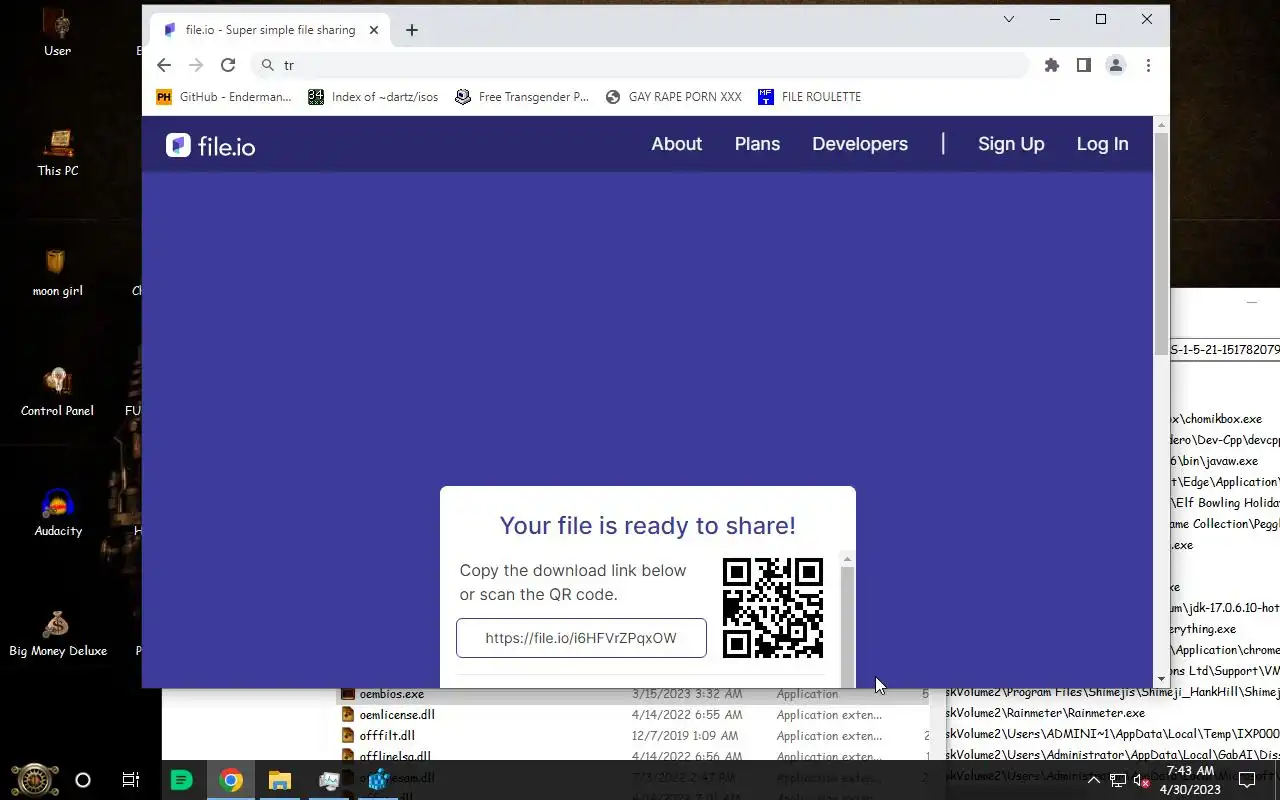Screen dimensions: 1280x800
Task: Open the Free Transgender P... bookmark
Action: pyautogui.click(x=522, y=97)
